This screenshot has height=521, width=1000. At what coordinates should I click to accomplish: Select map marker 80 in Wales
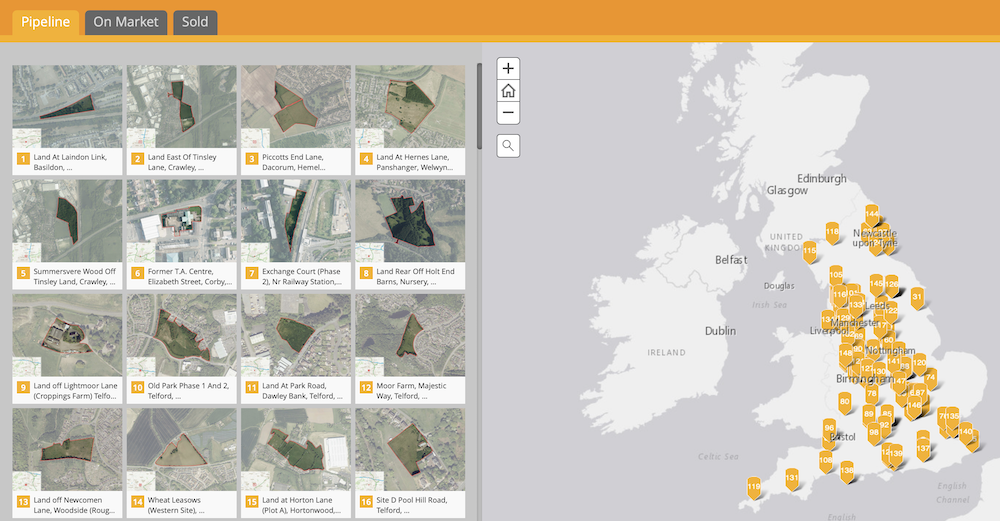(x=845, y=402)
